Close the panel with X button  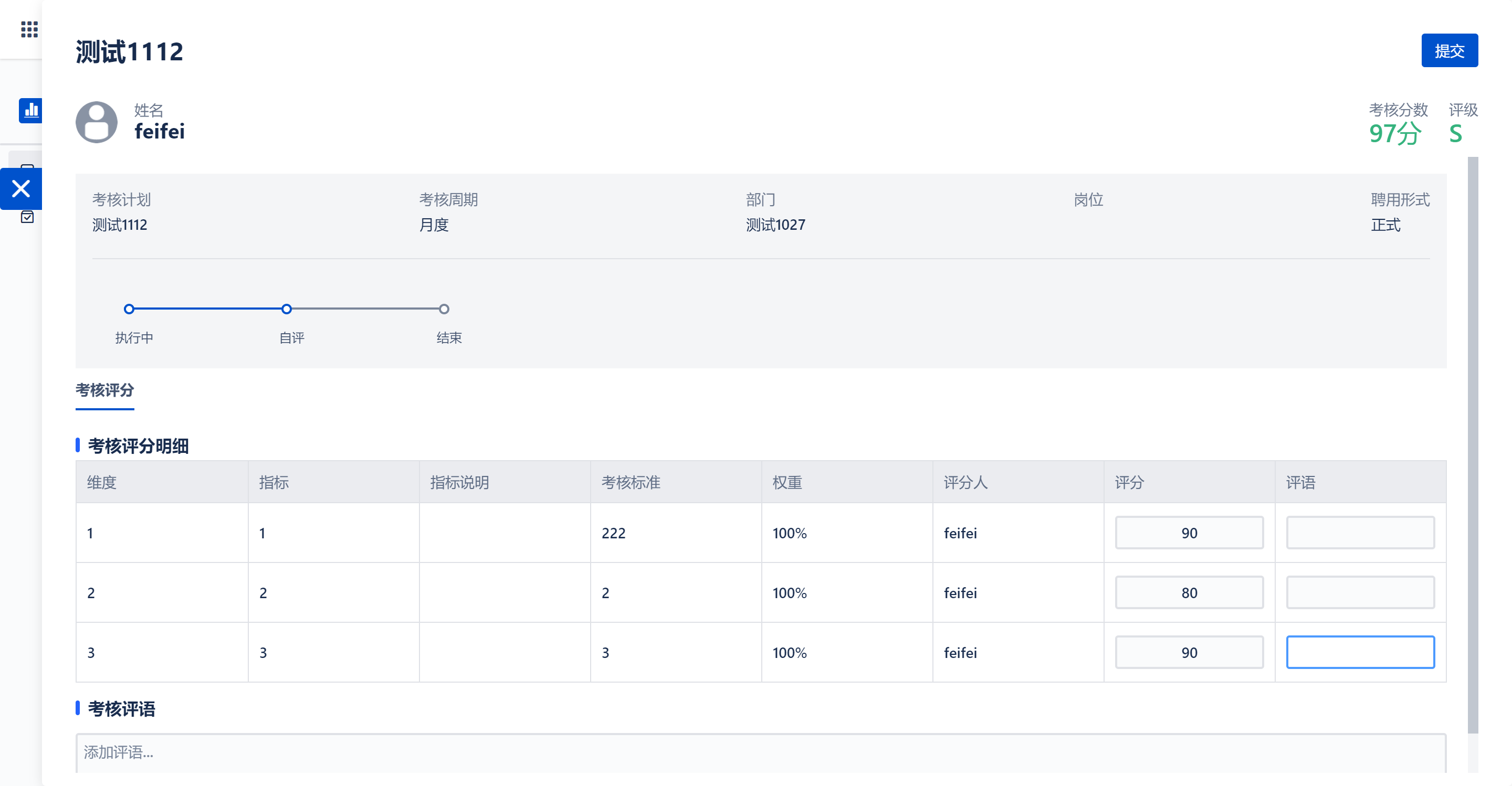coord(21,189)
